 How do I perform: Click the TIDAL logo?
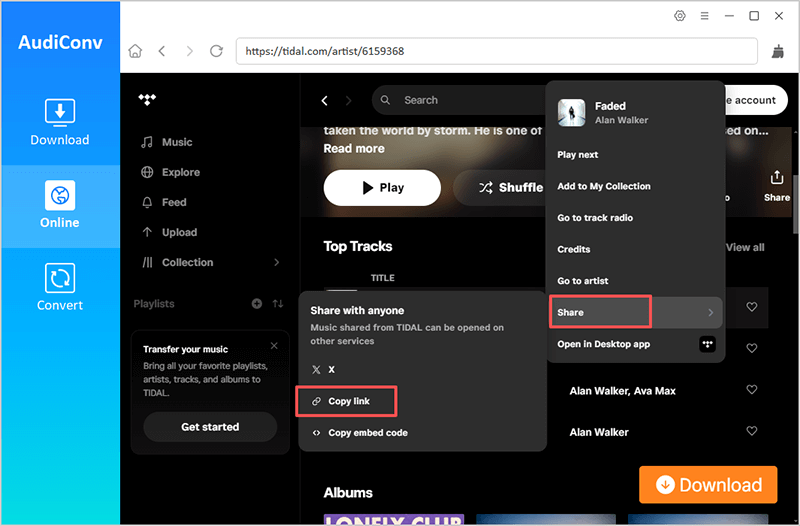tap(147, 99)
